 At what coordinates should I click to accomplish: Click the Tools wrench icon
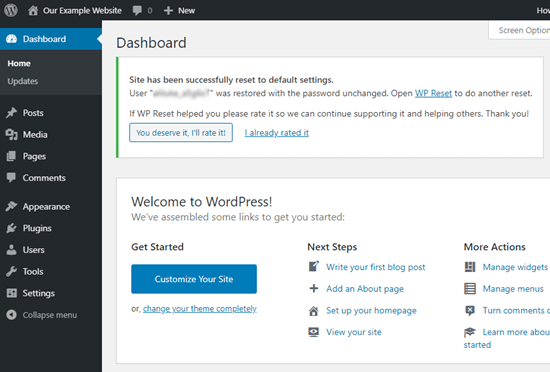click(11, 272)
